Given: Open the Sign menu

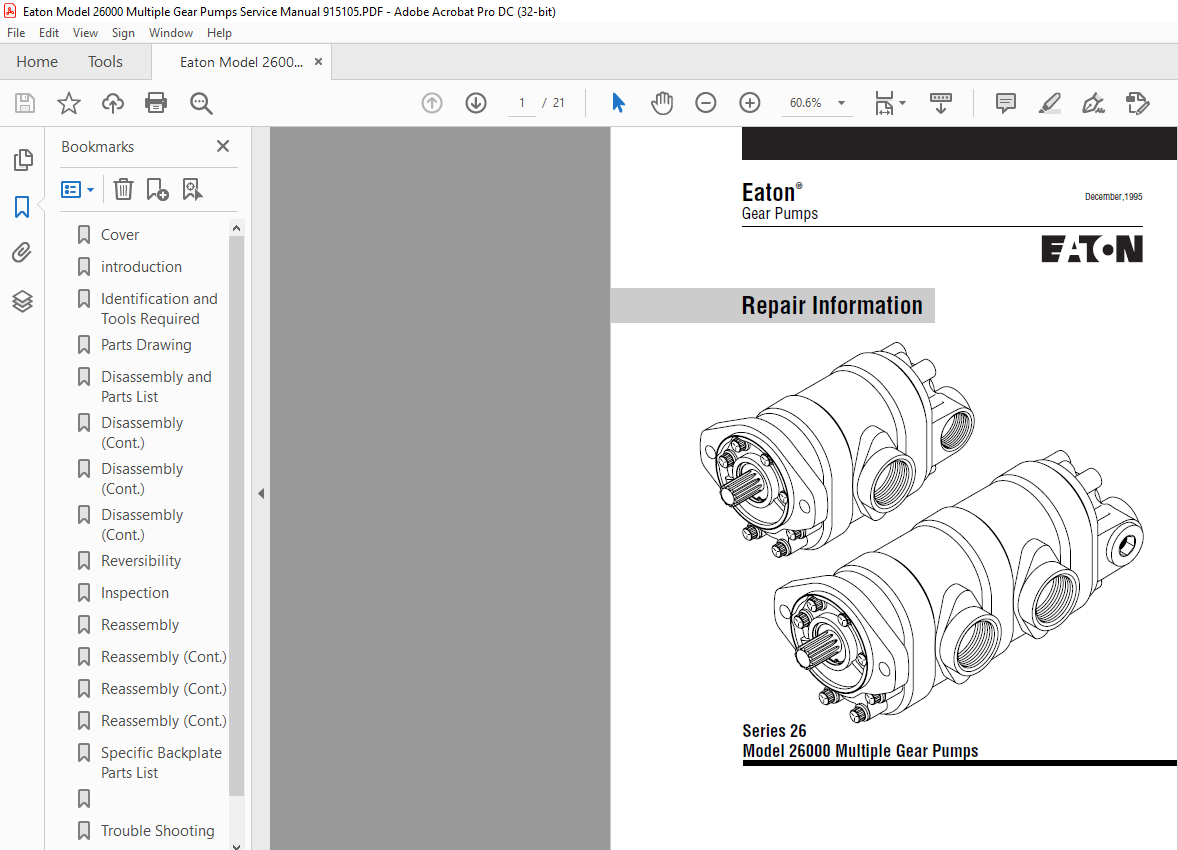Looking at the screenshot, I should 123,33.
